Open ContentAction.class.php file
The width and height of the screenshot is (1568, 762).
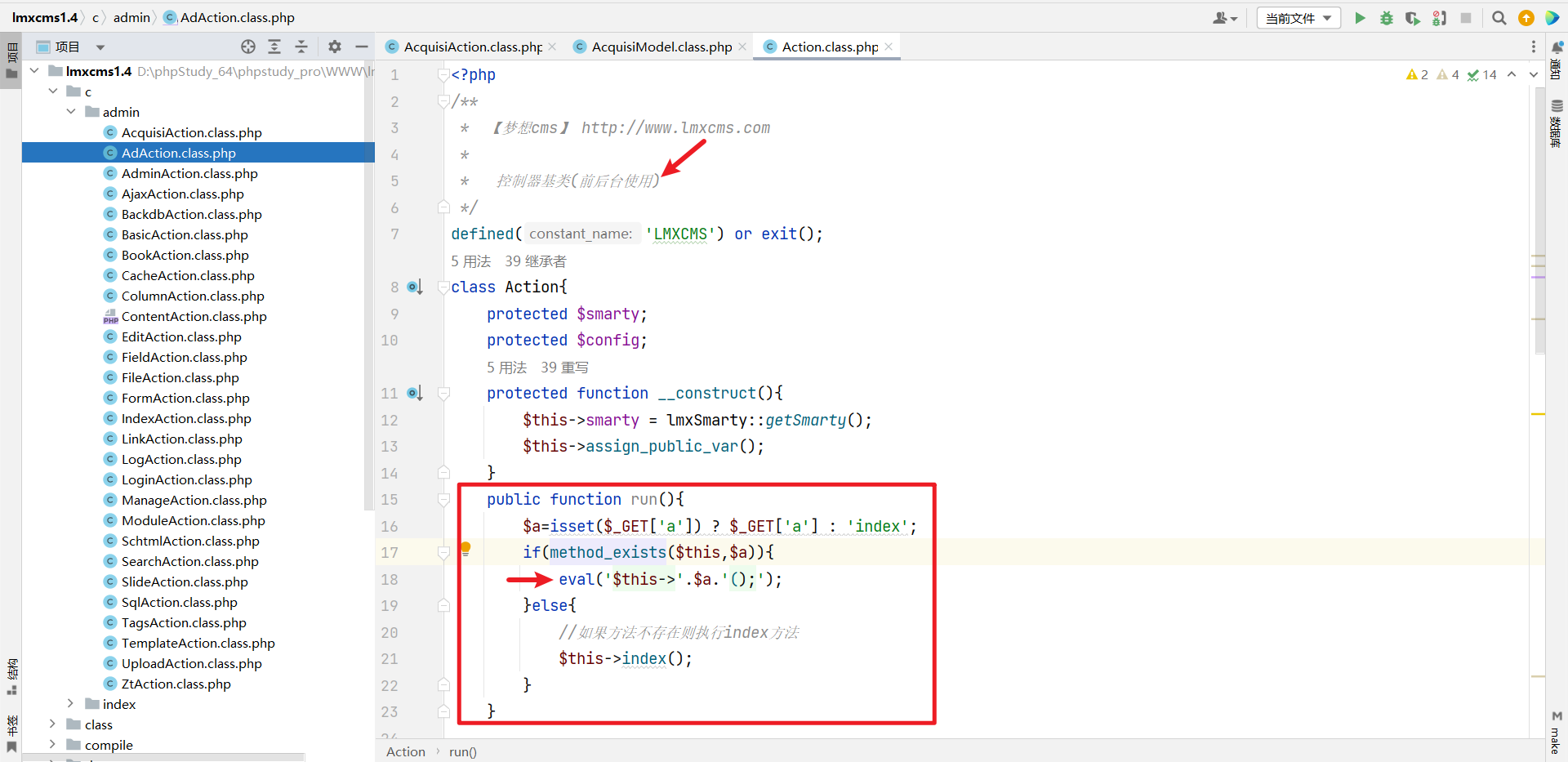(x=194, y=316)
